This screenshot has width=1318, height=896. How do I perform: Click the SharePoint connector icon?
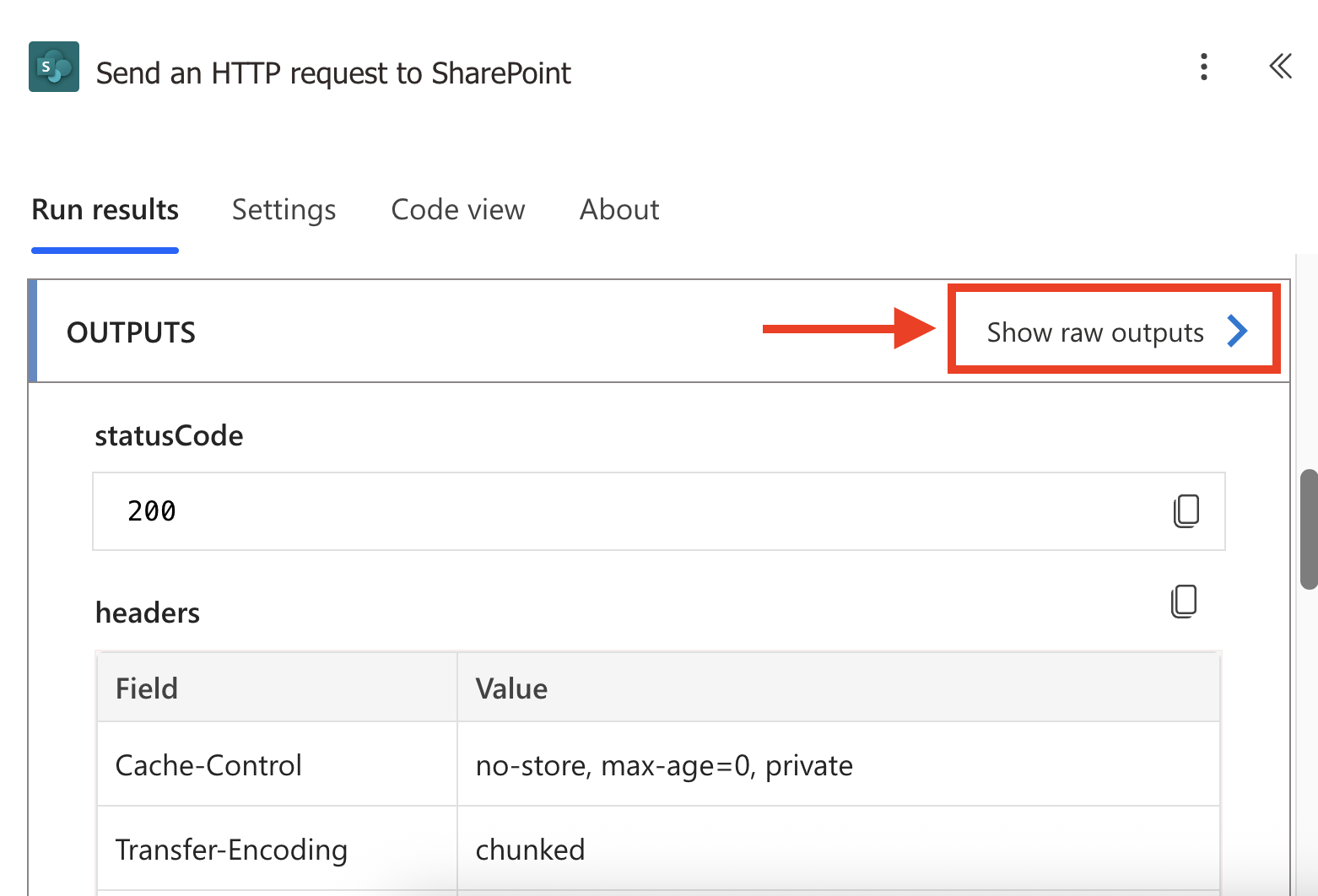pyautogui.click(x=54, y=67)
